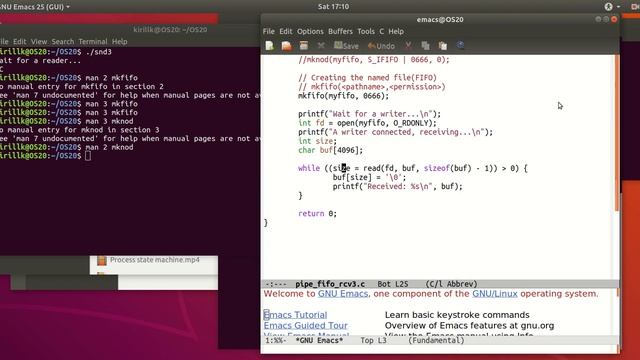Open the Emacs Edit menu

tap(286, 31)
